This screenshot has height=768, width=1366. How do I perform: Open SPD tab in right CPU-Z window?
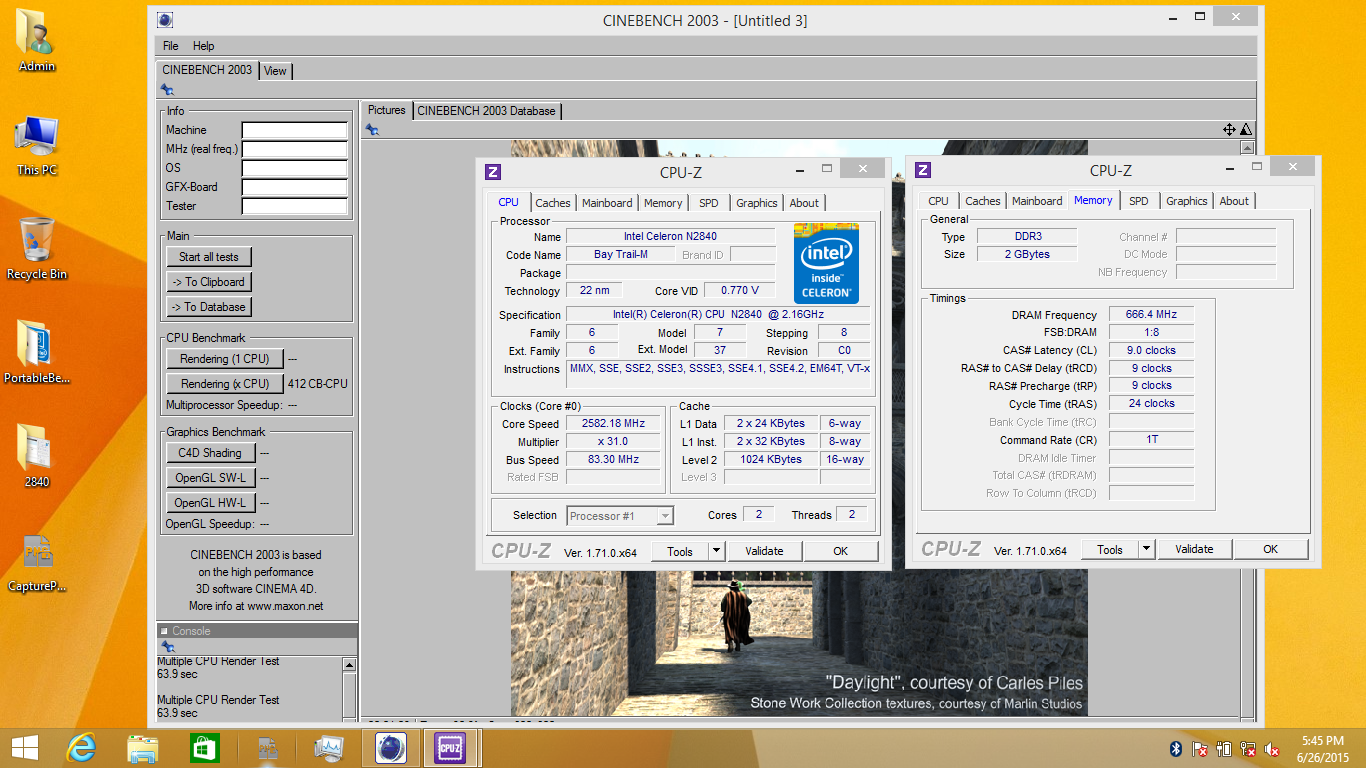tap(1139, 201)
